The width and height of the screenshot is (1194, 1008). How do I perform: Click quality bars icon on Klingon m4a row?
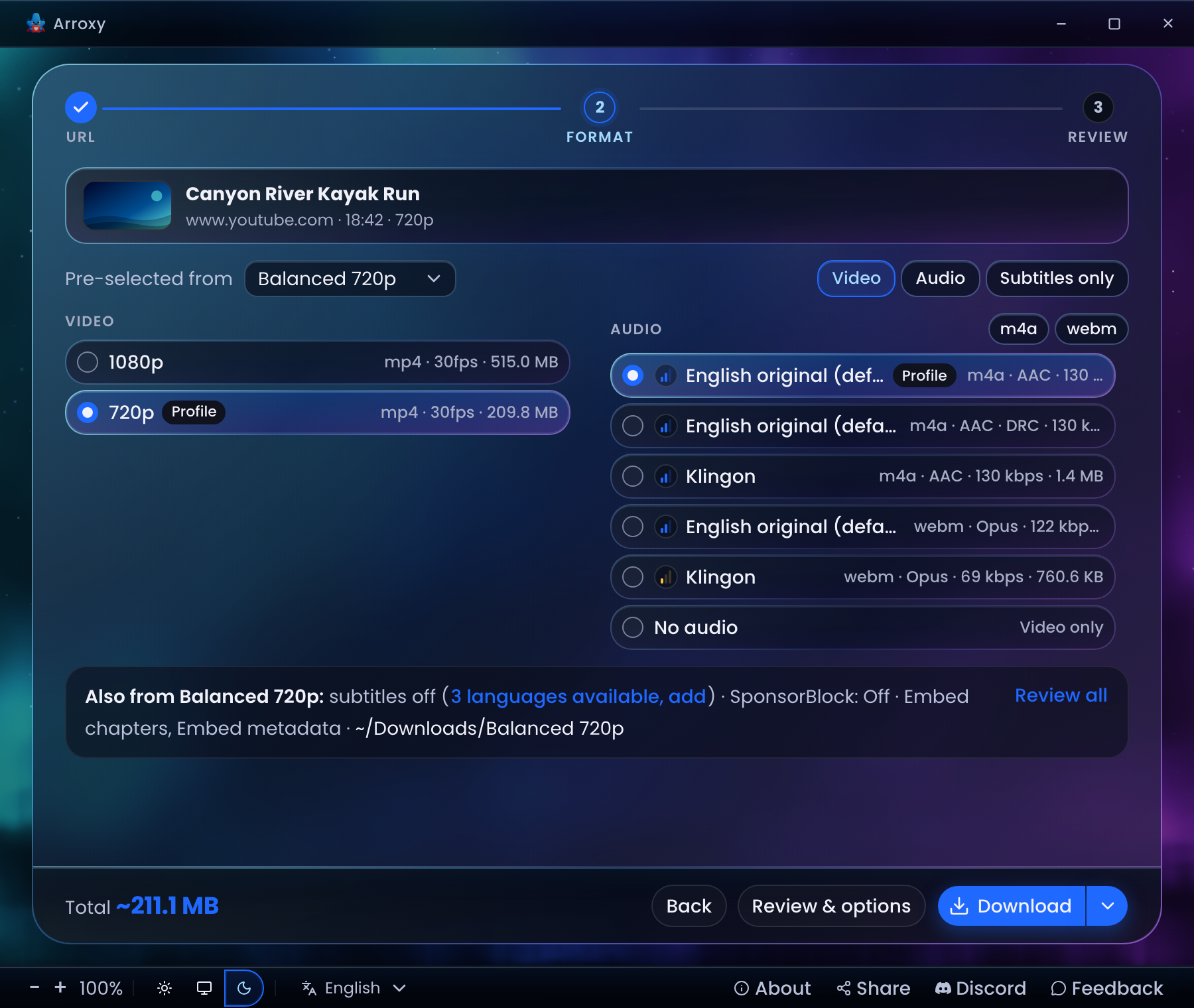[665, 477]
